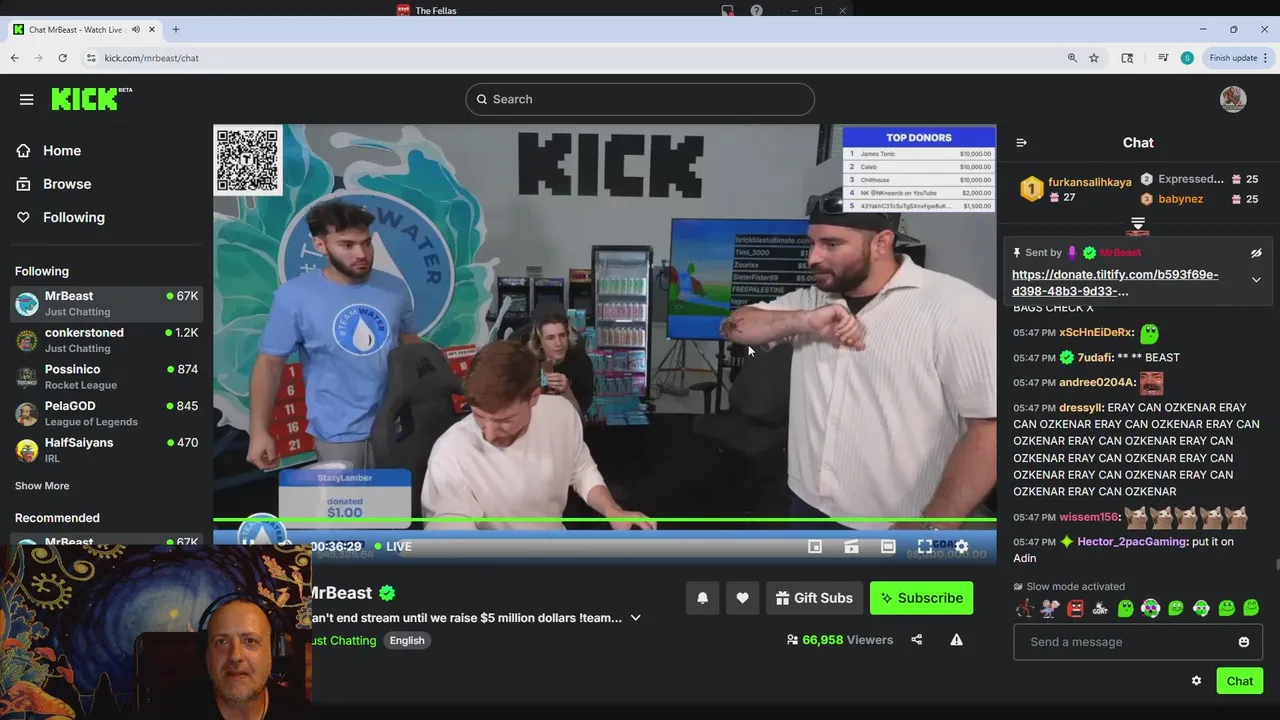The width and height of the screenshot is (1280, 720).
Task: Toggle theater mode on the player
Action: click(888, 546)
